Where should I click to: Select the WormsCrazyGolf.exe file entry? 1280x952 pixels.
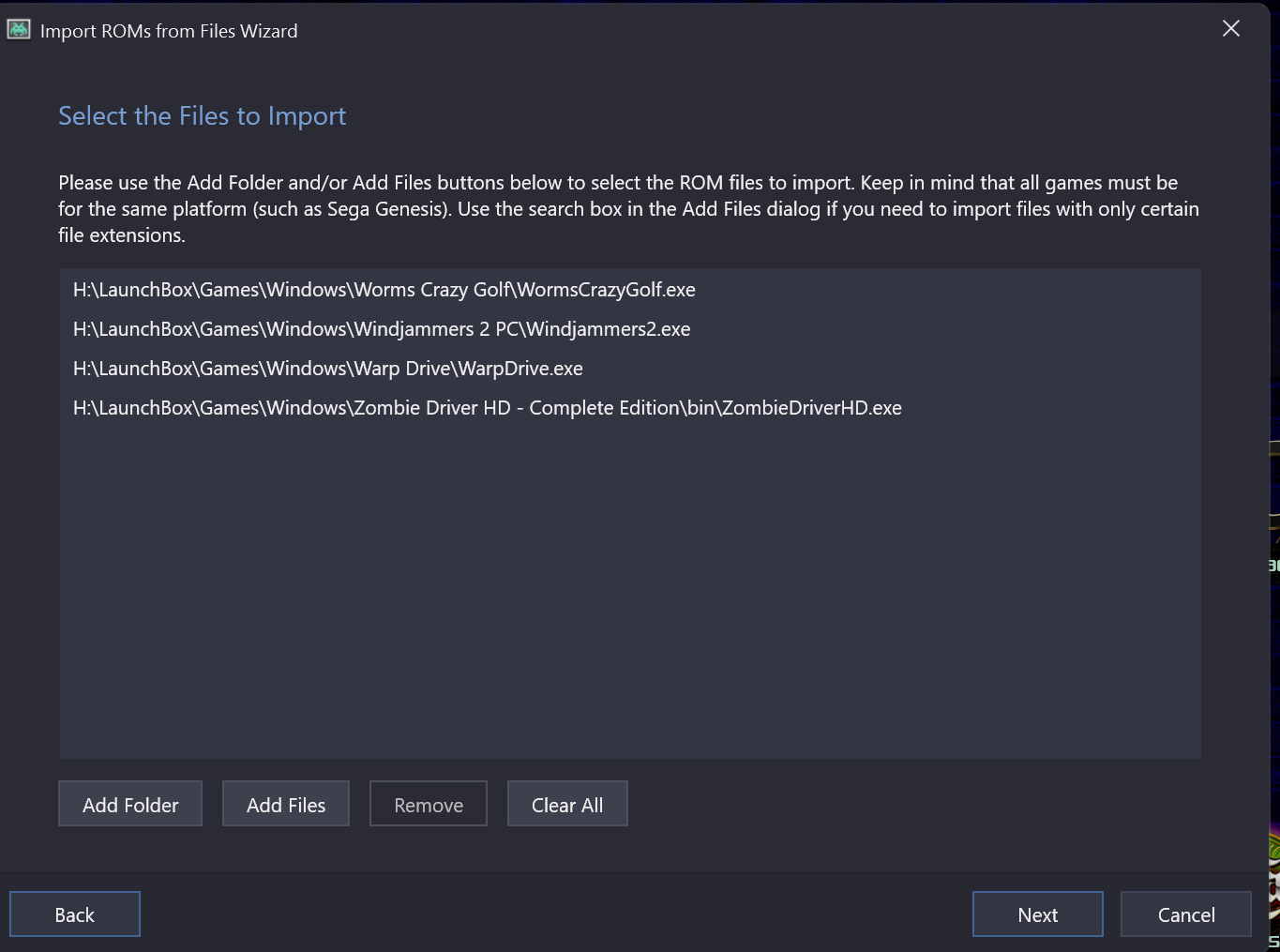click(x=630, y=290)
